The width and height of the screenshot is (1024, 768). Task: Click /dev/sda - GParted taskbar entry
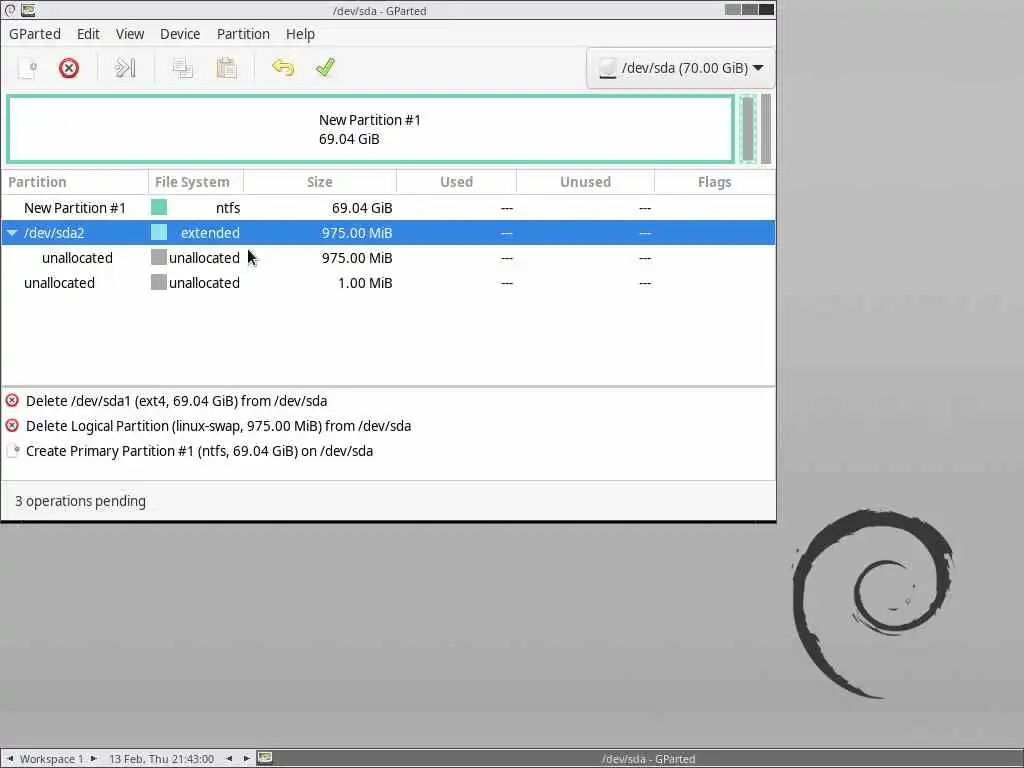tap(648, 759)
